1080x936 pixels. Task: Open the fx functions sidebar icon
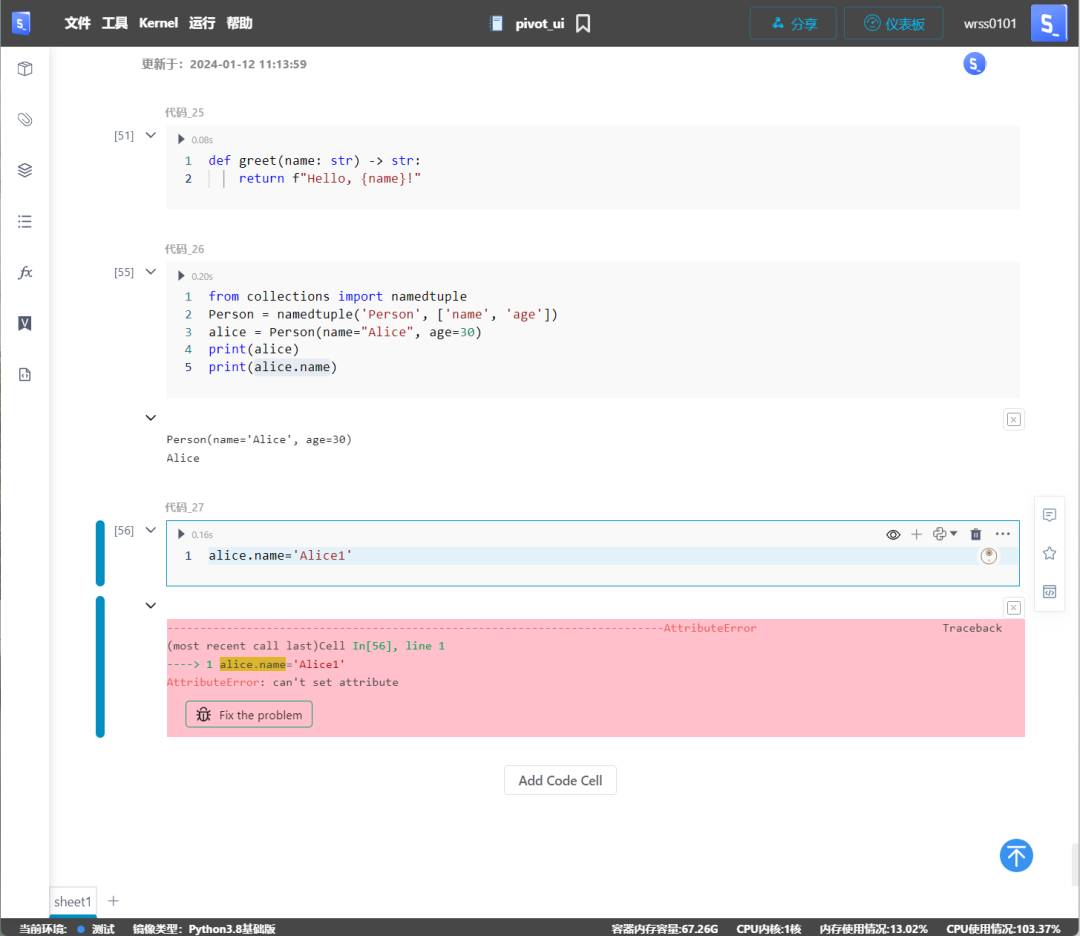coord(25,273)
